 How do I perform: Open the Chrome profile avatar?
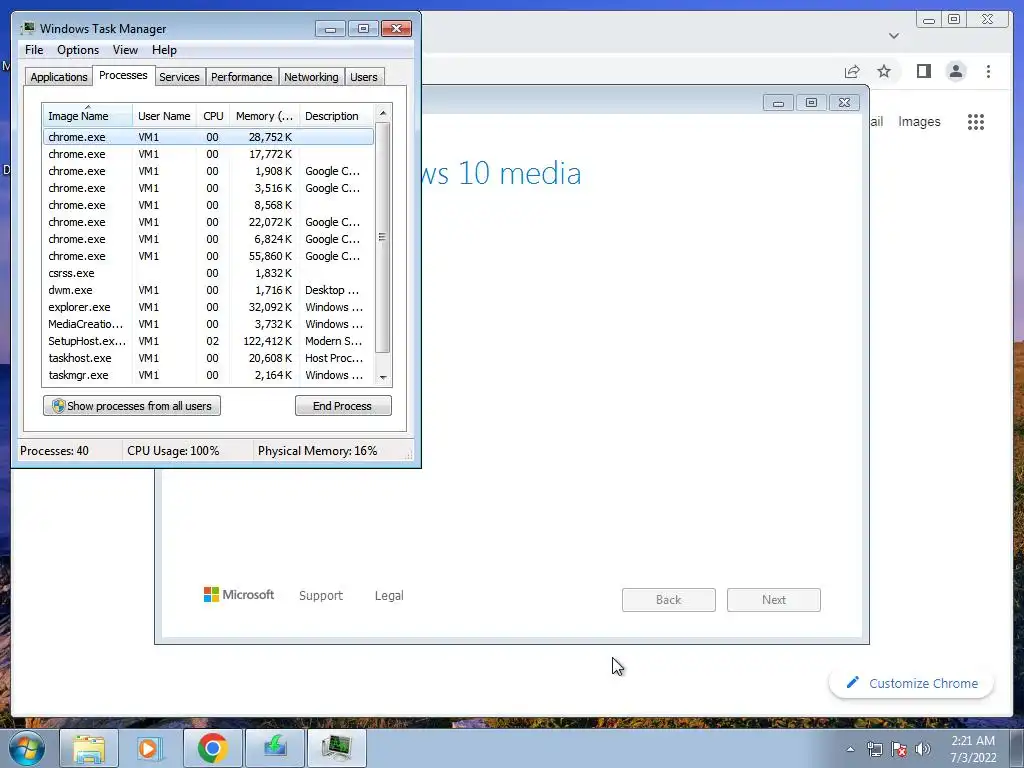(x=955, y=71)
